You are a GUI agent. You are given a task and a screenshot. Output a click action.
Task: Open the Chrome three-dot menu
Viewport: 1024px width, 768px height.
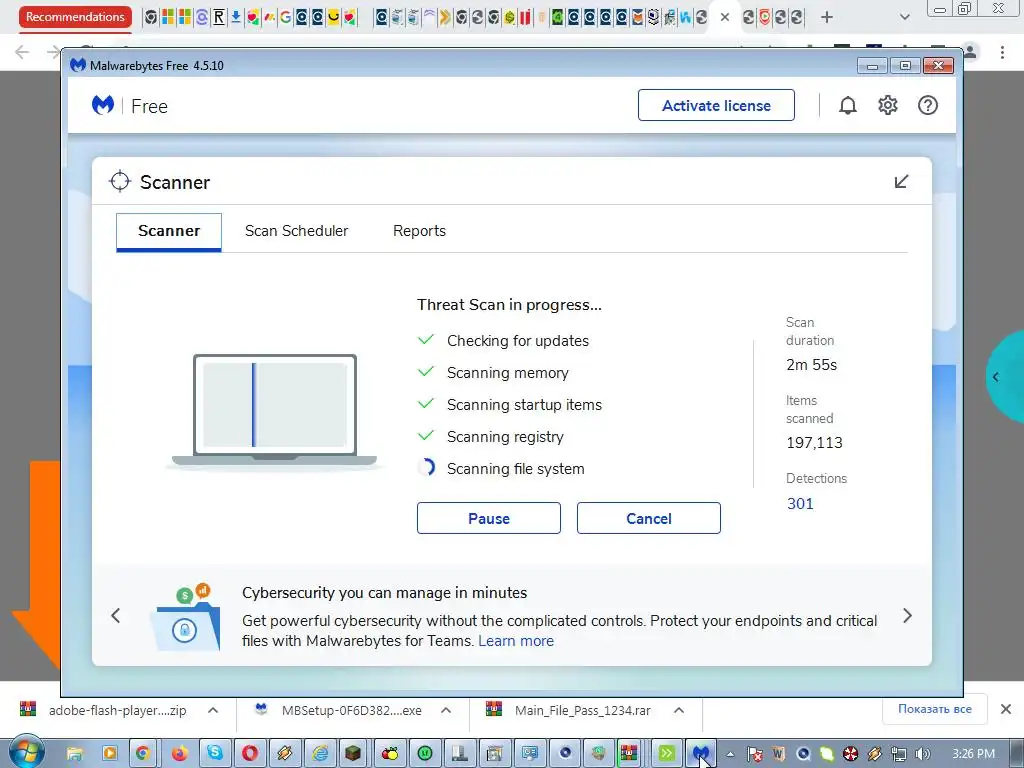[1002, 52]
